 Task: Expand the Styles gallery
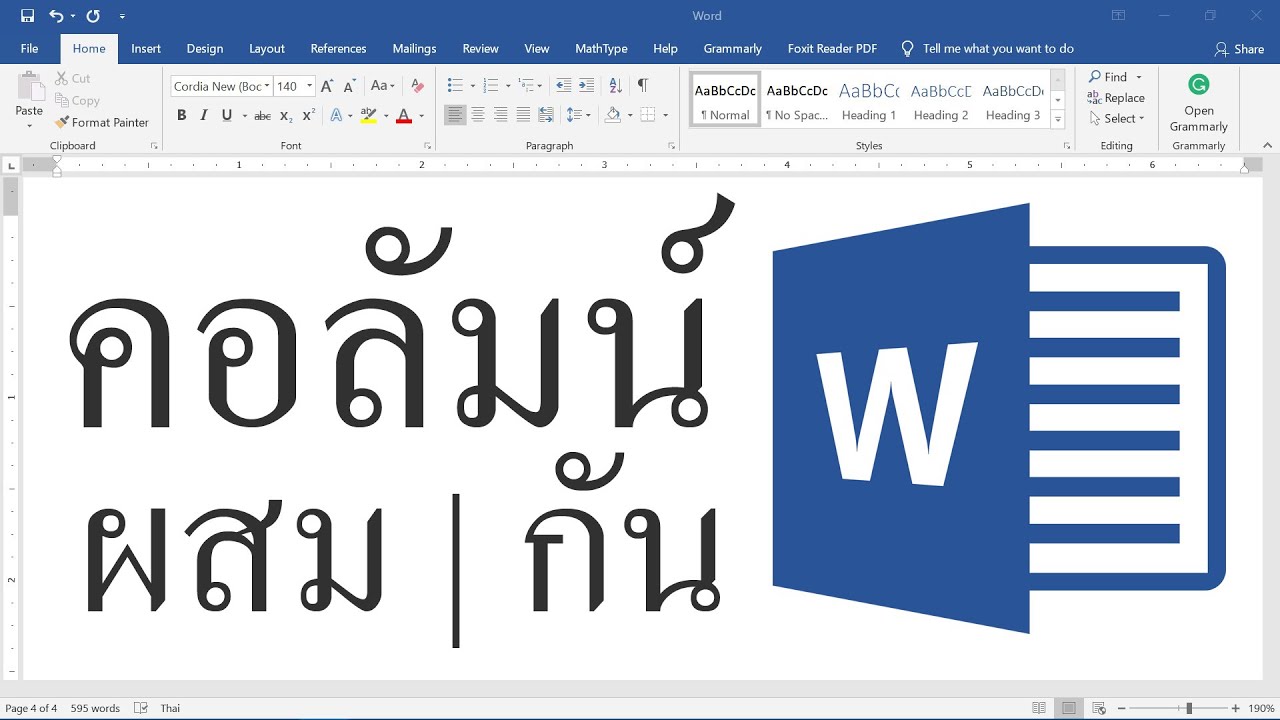tap(1058, 119)
